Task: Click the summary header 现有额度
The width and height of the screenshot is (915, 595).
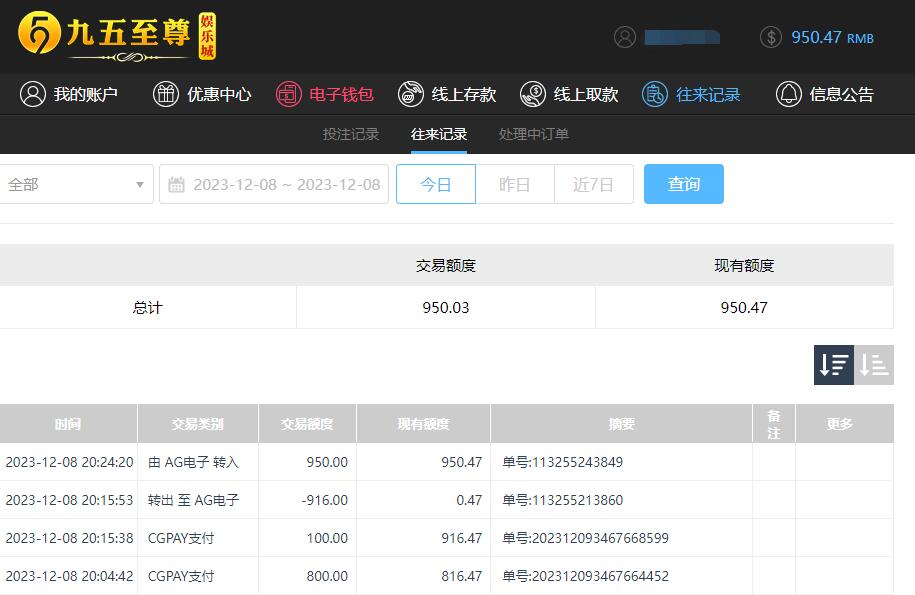Action: point(744,265)
